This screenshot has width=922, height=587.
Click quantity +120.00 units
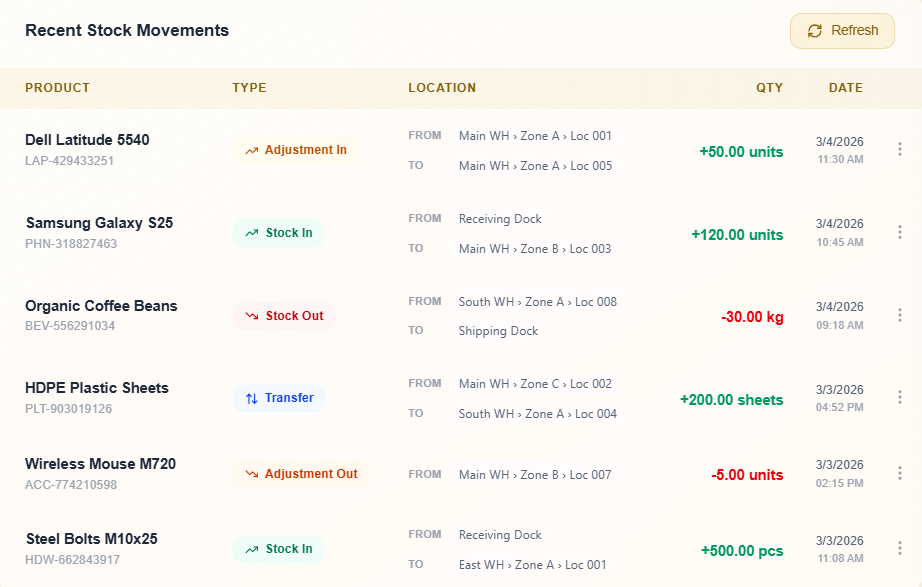point(737,235)
